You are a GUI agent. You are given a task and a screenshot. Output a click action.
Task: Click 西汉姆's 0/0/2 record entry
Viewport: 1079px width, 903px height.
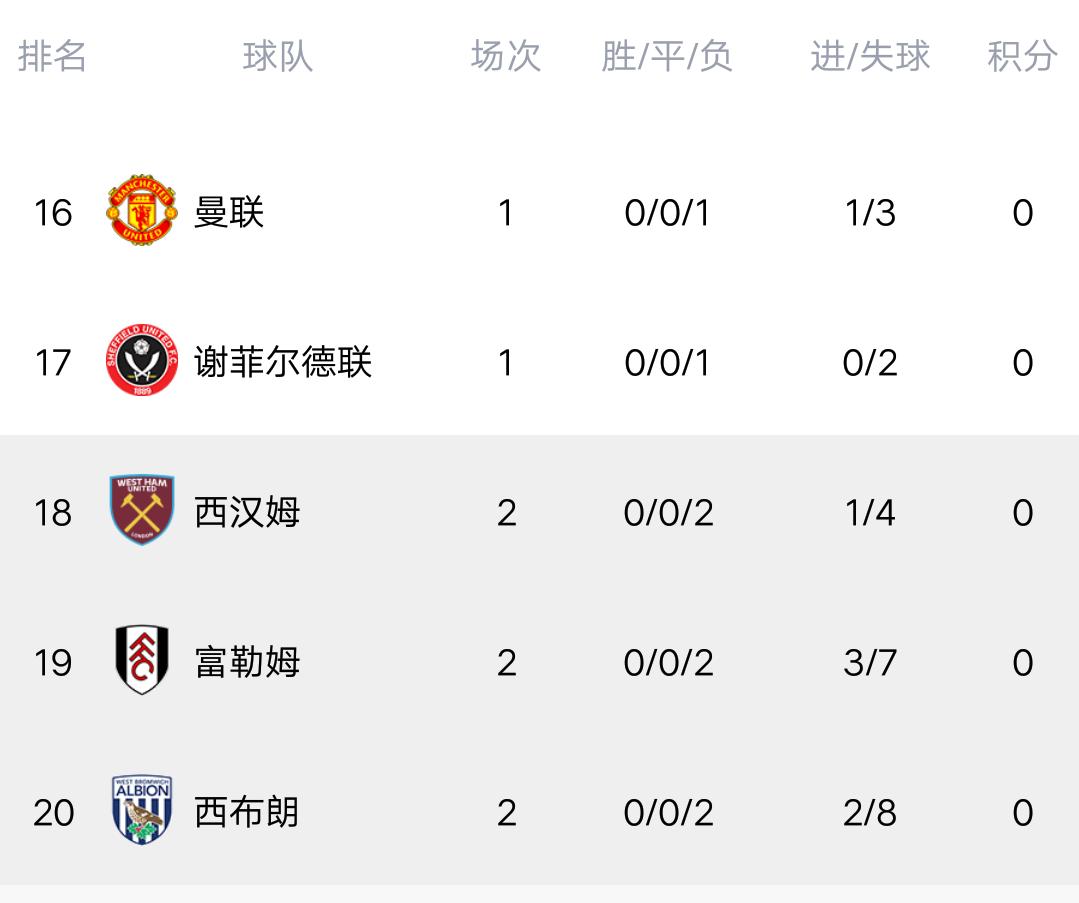click(x=667, y=512)
